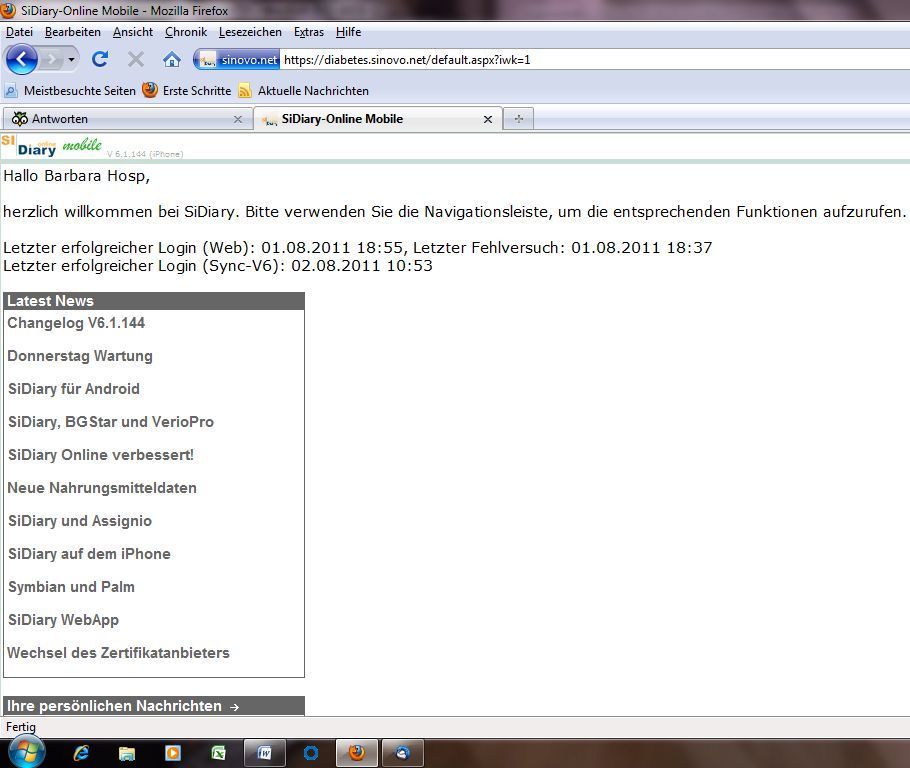Switch to Thunderbird in the taskbar
This screenshot has height=768, width=910.
(x=403, y=753)
